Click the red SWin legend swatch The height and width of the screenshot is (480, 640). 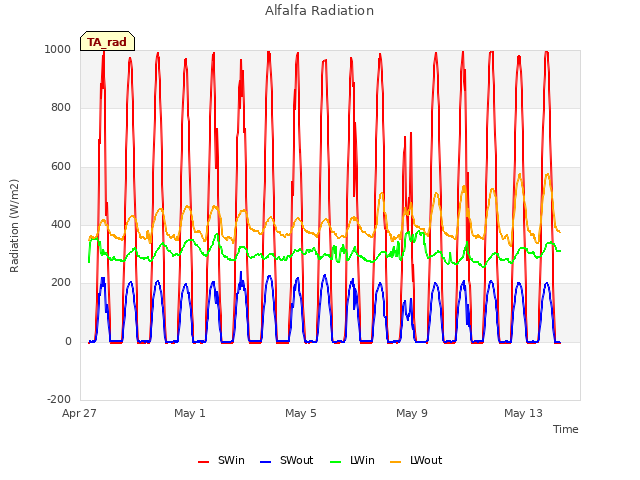tap(203, 462)
